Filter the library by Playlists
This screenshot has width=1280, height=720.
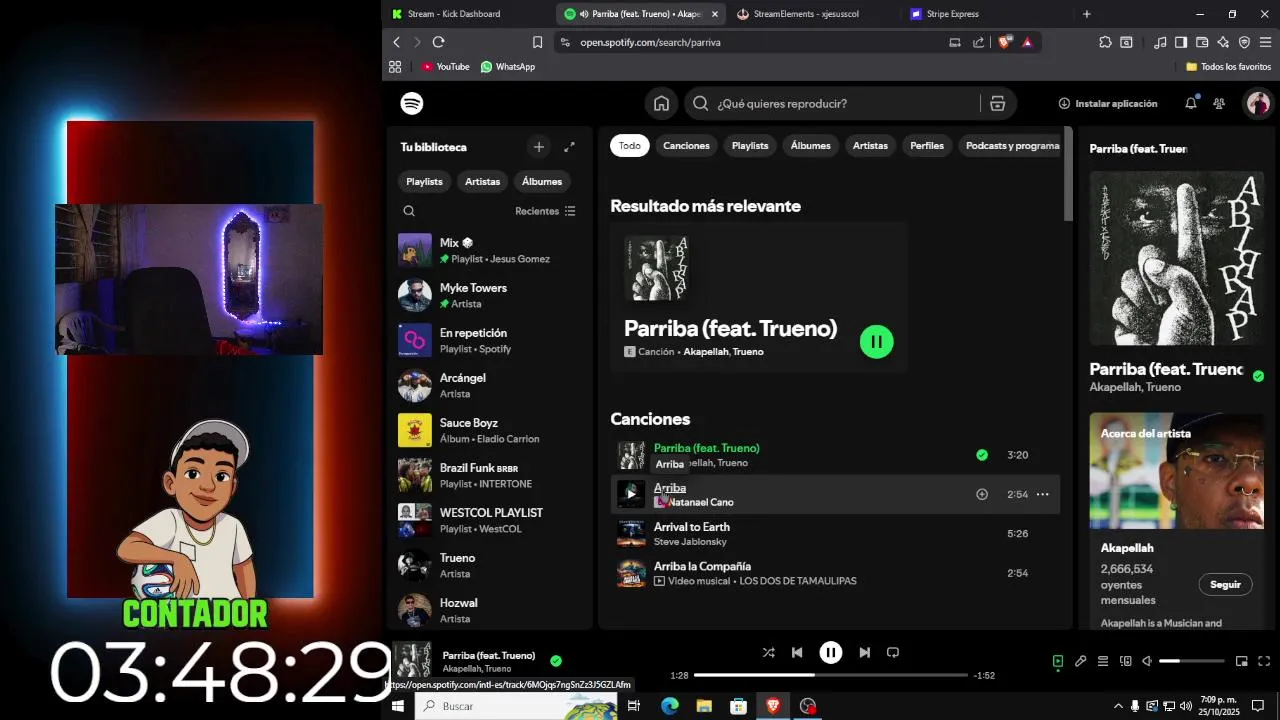(424, 182)
